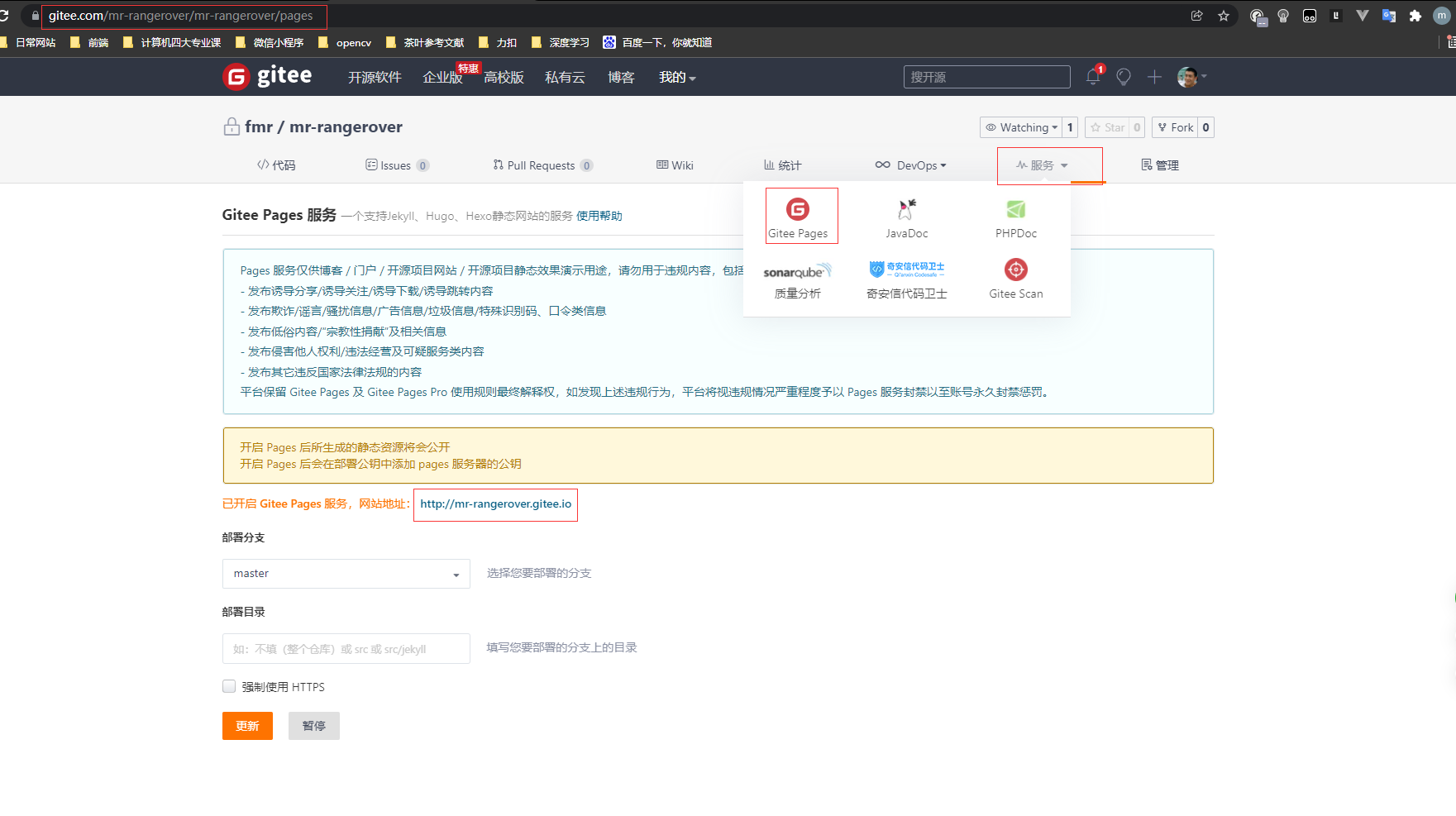Image resolution: width=1456 pixels, height=816 pixels.
Task: Open the 深度学习 bookmark folder
Action: point(561,42)
